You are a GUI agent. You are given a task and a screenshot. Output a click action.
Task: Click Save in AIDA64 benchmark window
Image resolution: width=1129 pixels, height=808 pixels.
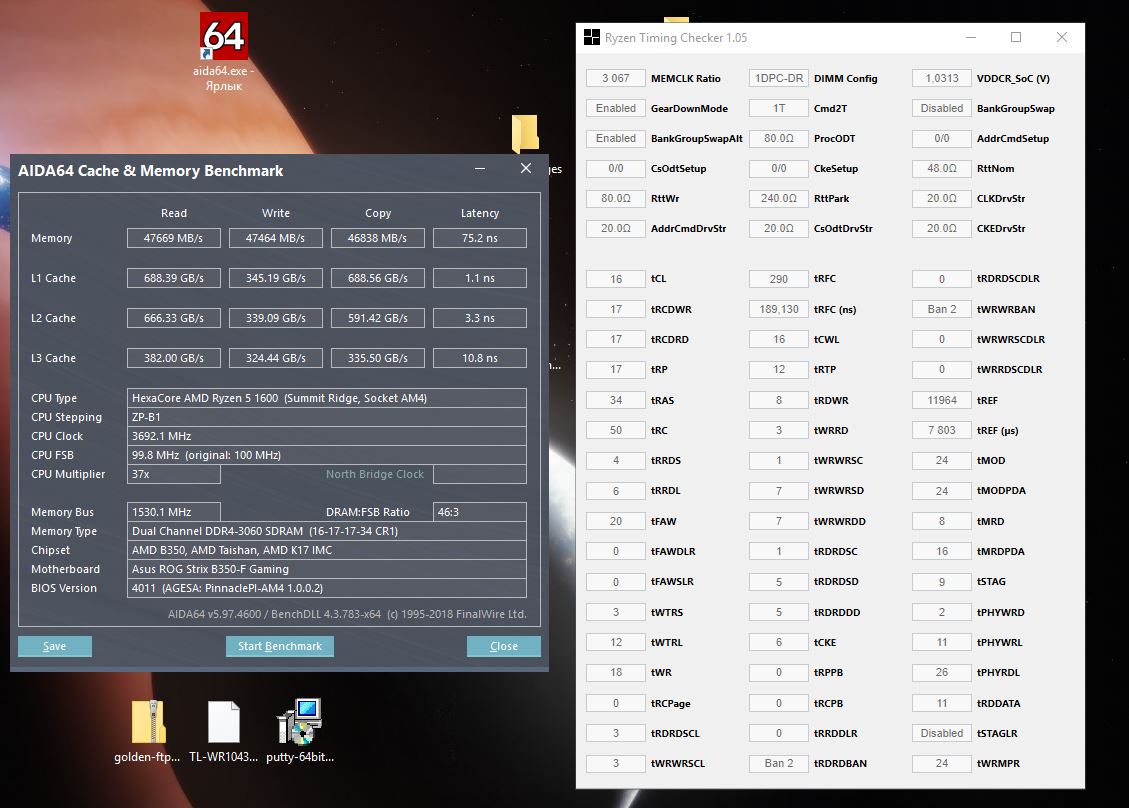pos(55,646)
